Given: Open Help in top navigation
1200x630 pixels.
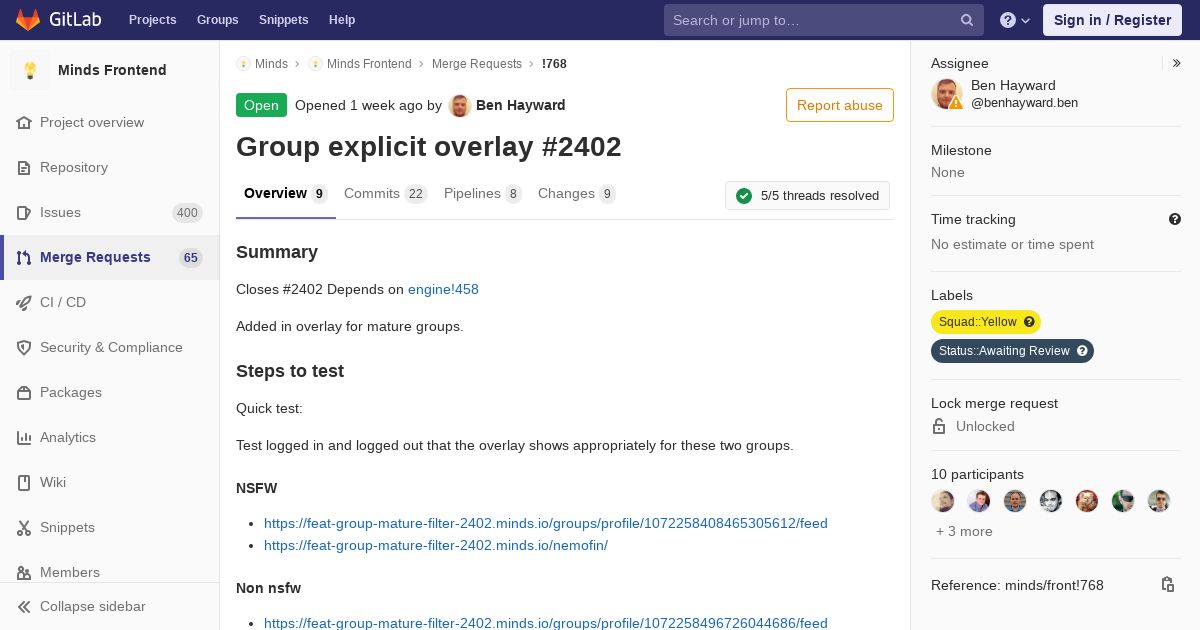Looking at the screenshot, I should point(342,20).
